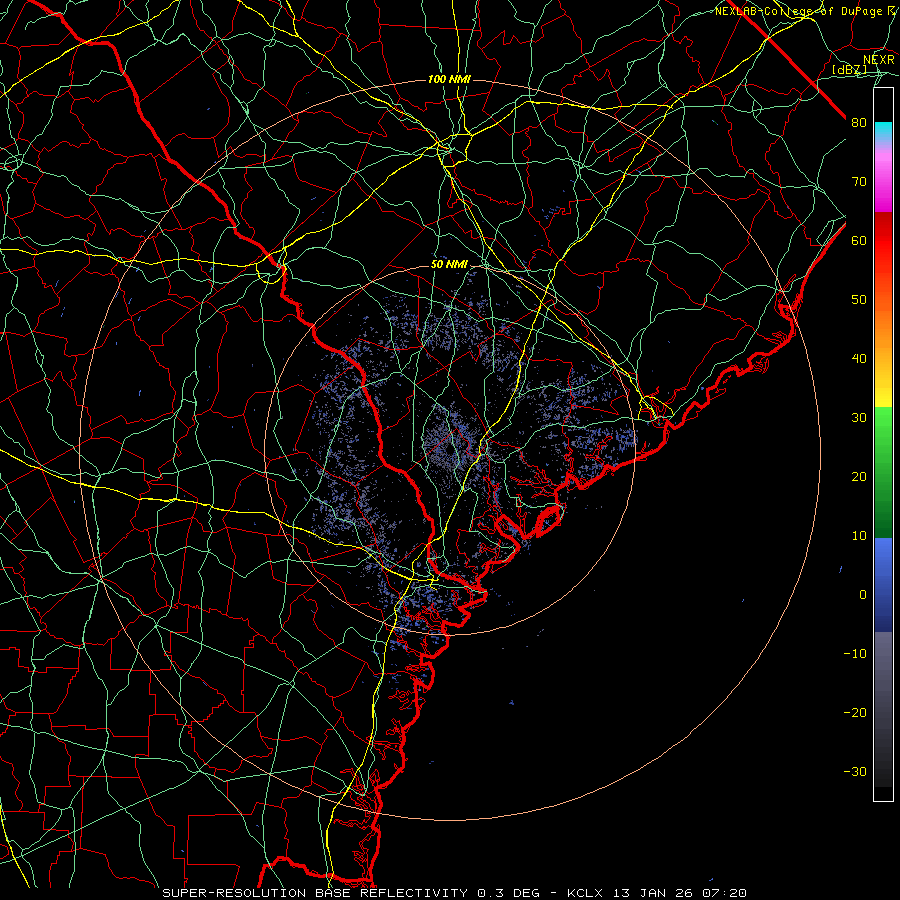Click the -10 dBZ scale label
This screenshot has height=900, width=900.
855,653
